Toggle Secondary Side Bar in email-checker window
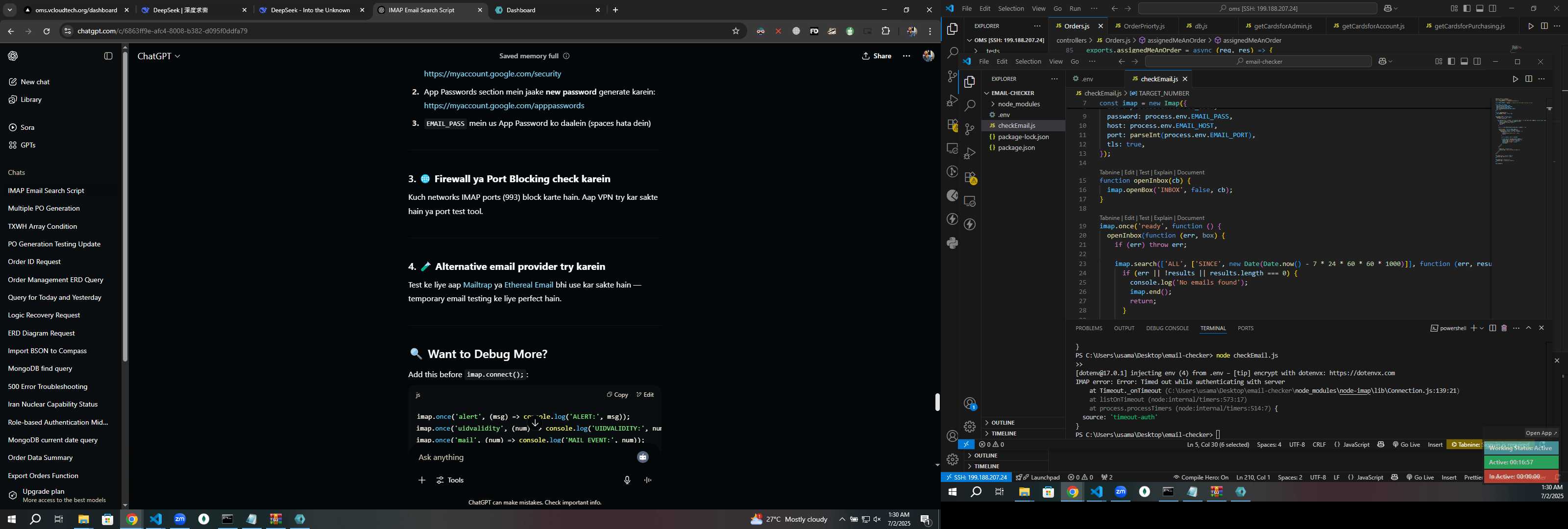Screen dimensions: 1568x529 pyautogui.click(x=1477, y=62)
